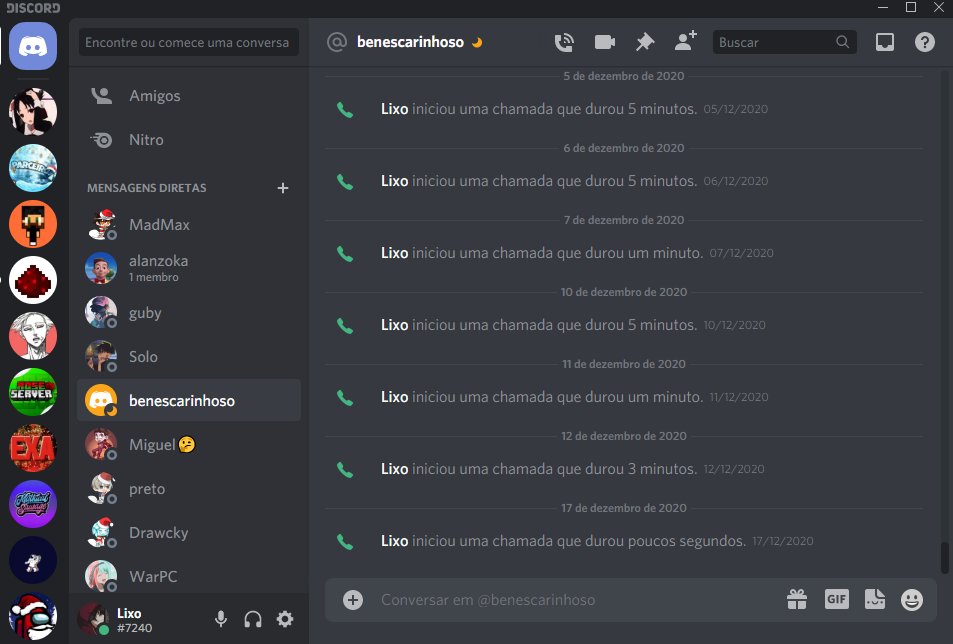Viewport: 953px width, 644px height.
Task: Open the redstone dust server icon
Action: [x=33, y=280]
